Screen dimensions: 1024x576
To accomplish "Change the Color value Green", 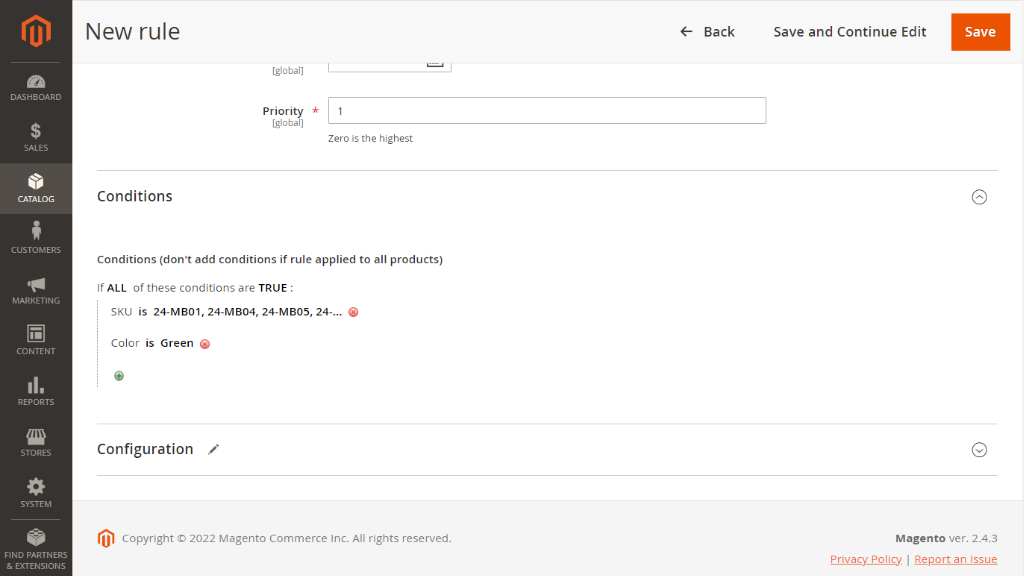I will (x=177, y=343).
